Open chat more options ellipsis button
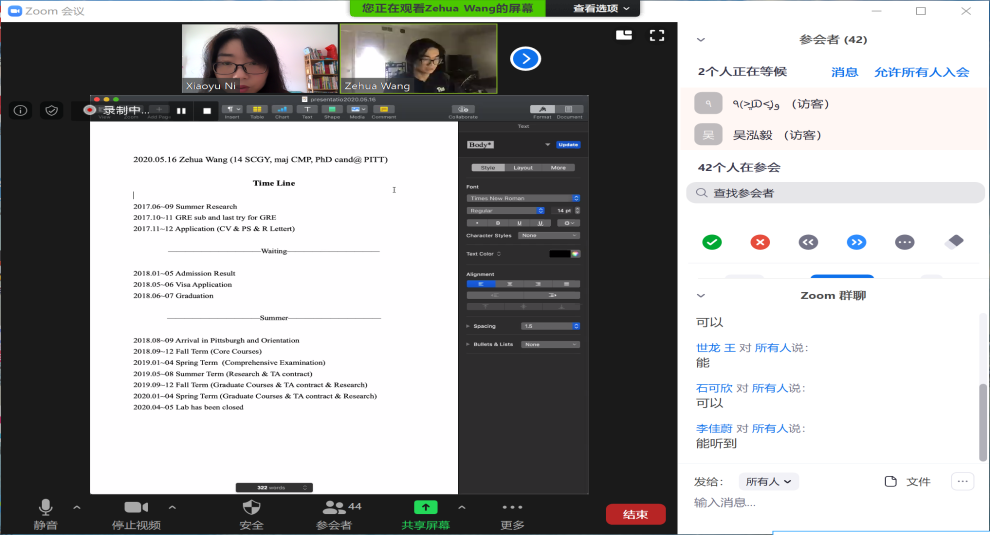Screen dimensions: 990x535 click(x=962, y=481)
